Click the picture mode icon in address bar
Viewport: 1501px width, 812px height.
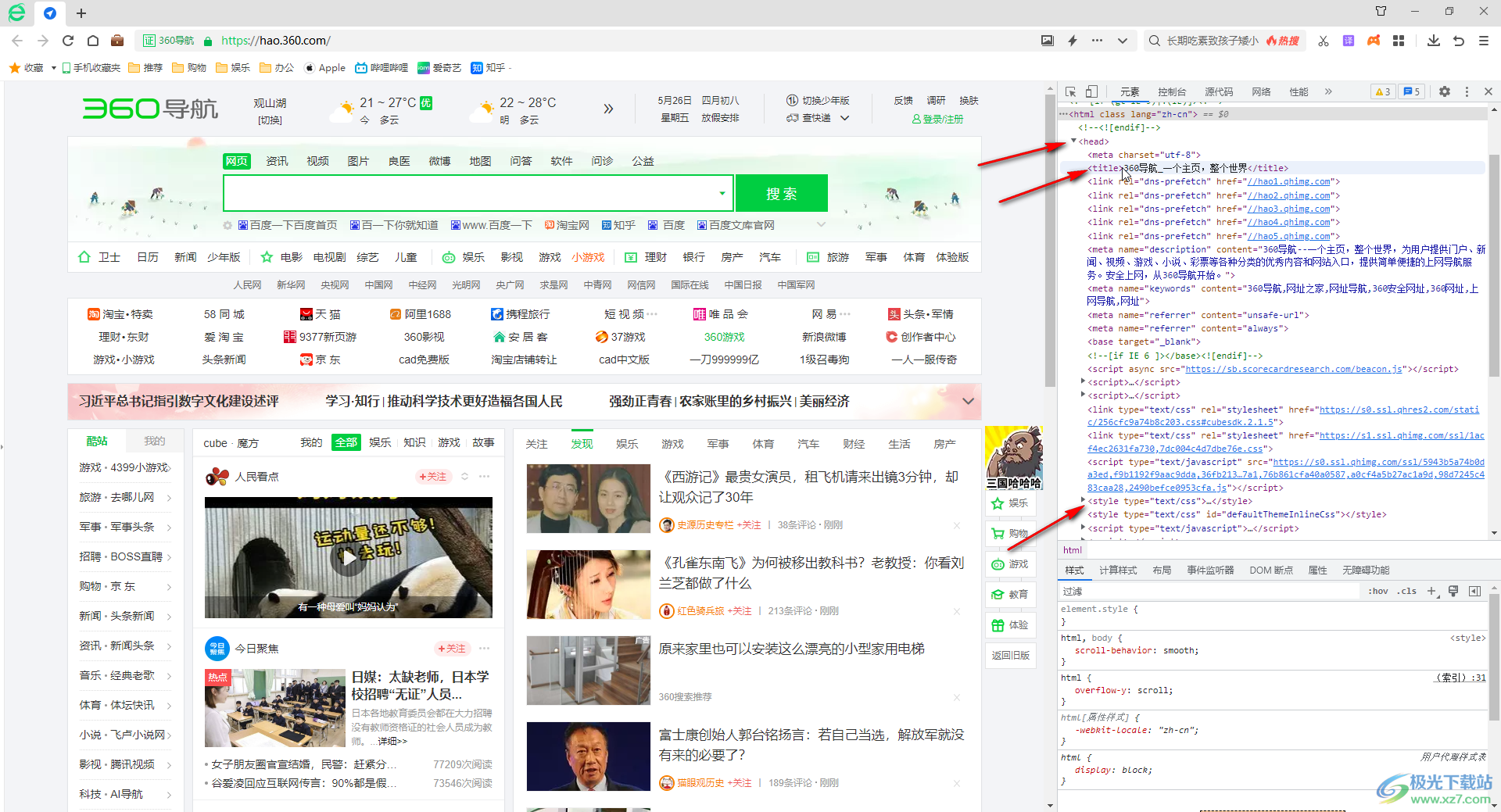pos(1047,41)
